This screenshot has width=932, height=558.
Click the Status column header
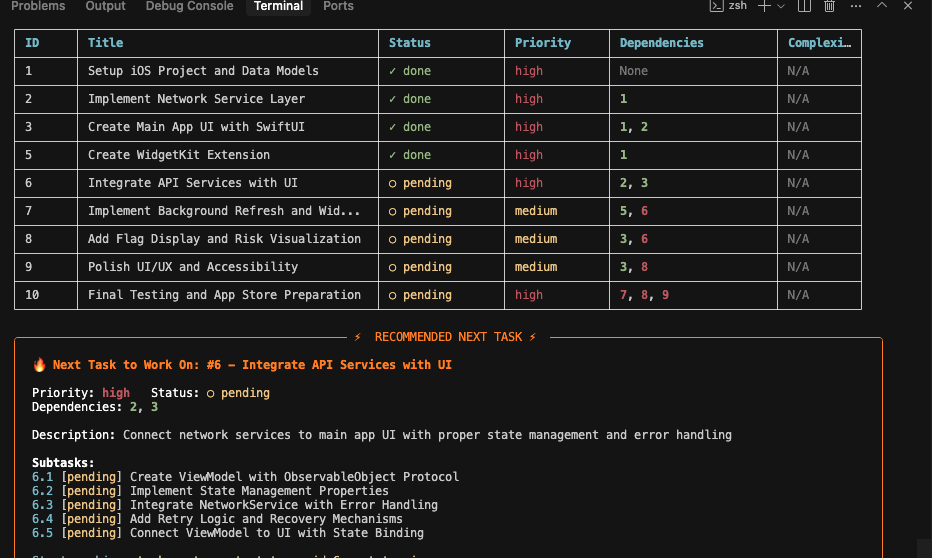[x=409, y=43]
